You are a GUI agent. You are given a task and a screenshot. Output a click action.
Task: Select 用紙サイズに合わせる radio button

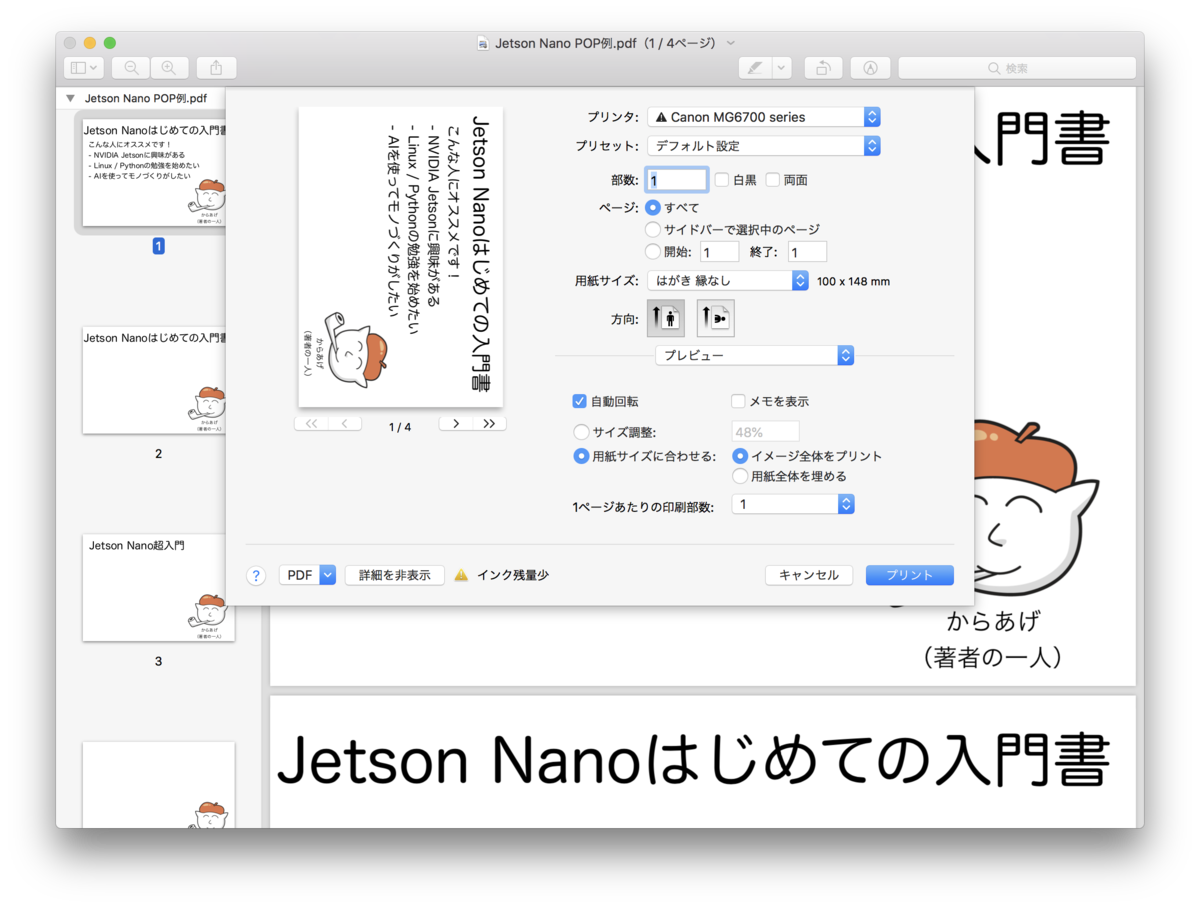tap(581, 456)
